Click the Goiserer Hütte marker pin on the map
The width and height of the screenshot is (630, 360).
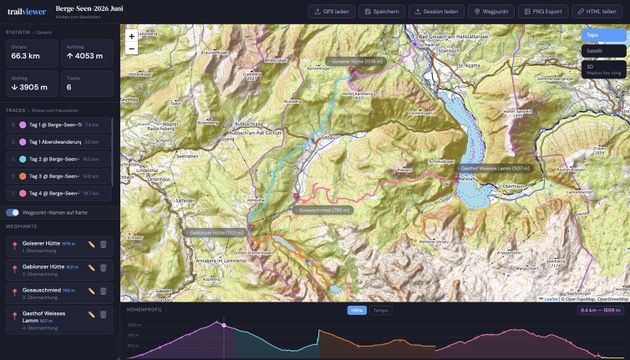pos(352,71)
